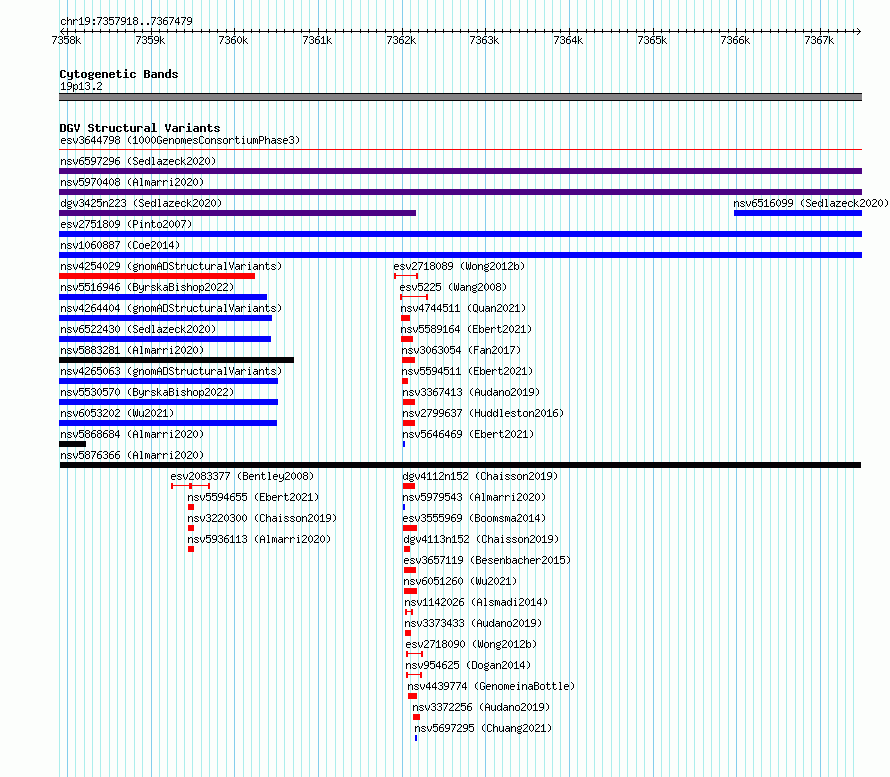Open nsv5936113 (Almarri2020) label

pos(259,539)
